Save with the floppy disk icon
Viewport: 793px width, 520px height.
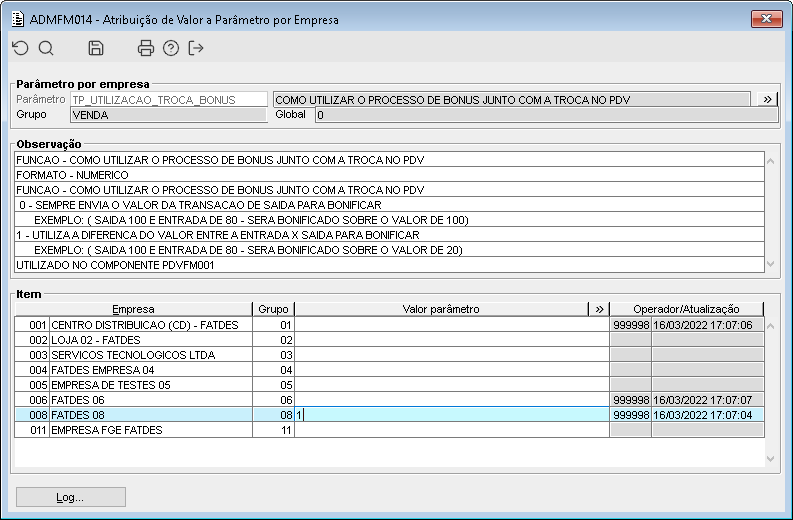tap(96, 49)
